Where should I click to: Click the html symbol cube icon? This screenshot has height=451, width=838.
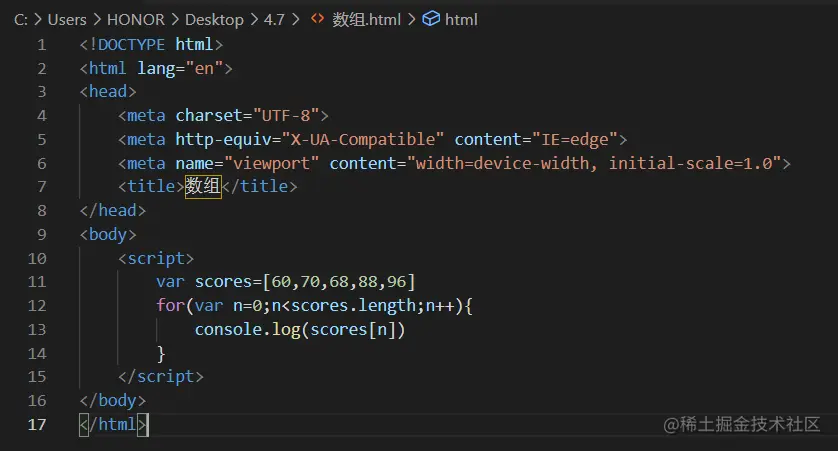(431, 19)
